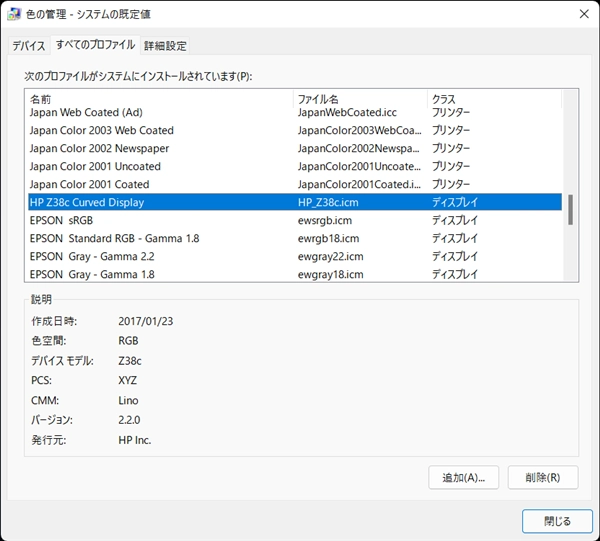
Task: Click the profile list vertical scrollbar thumb
Action: tap(571, 210)
